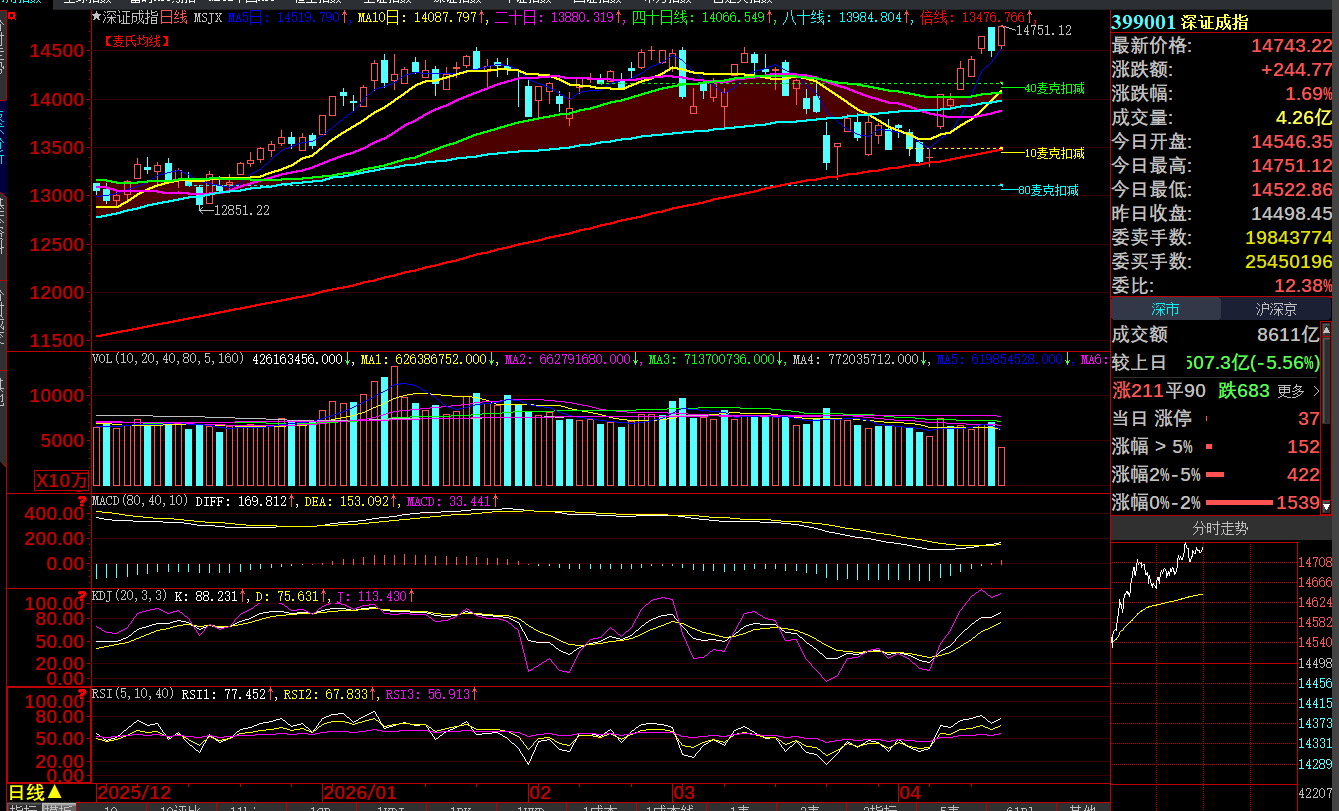Toggle the 日线 period label in header
1339x811 pixels.
174,17
